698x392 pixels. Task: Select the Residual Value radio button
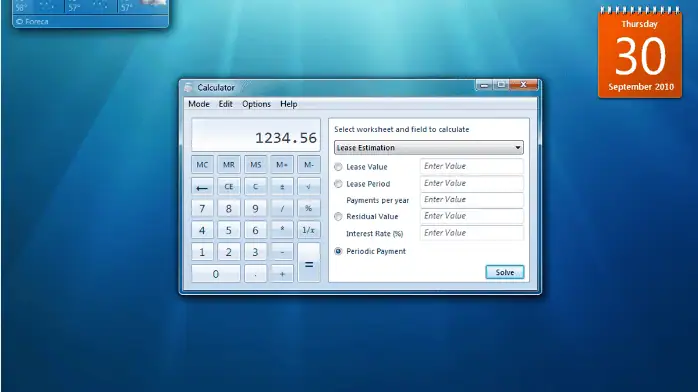click(338, 217)
